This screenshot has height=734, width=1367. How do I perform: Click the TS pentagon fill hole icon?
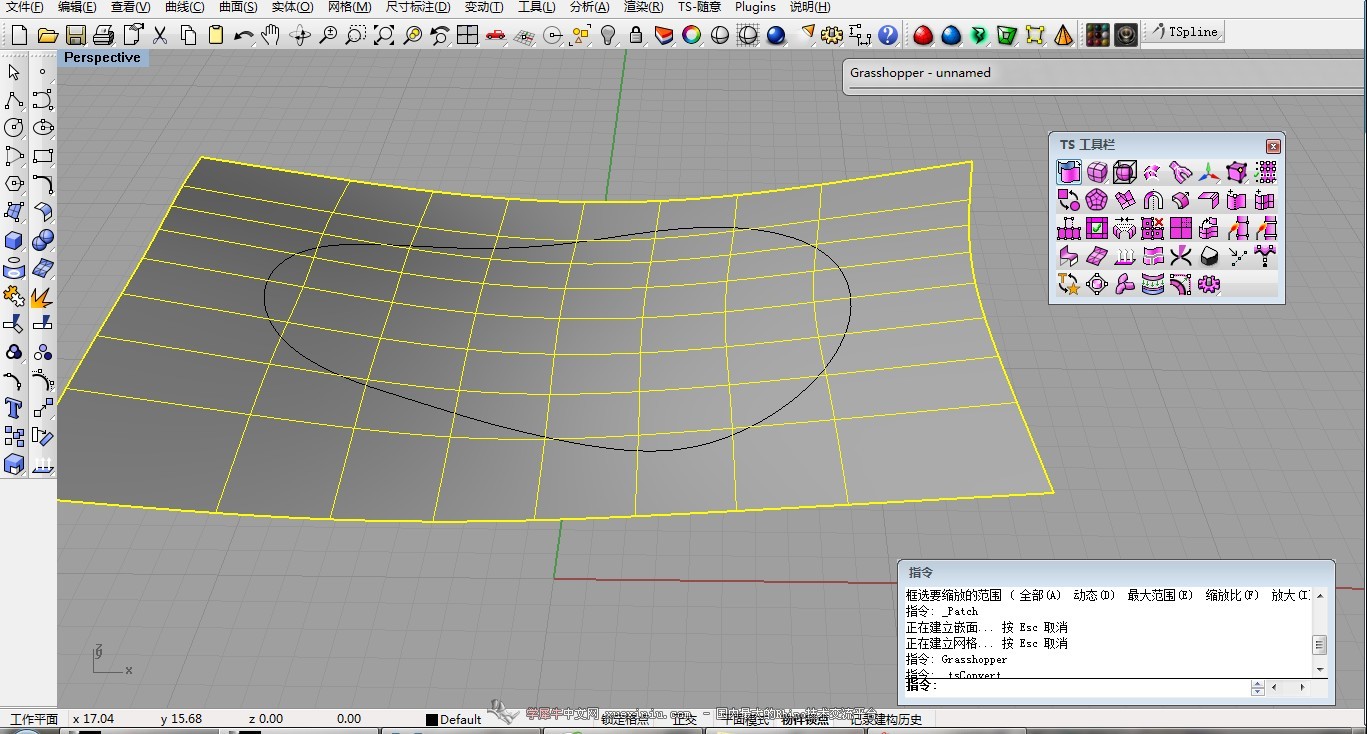[x=1097, y=200]
